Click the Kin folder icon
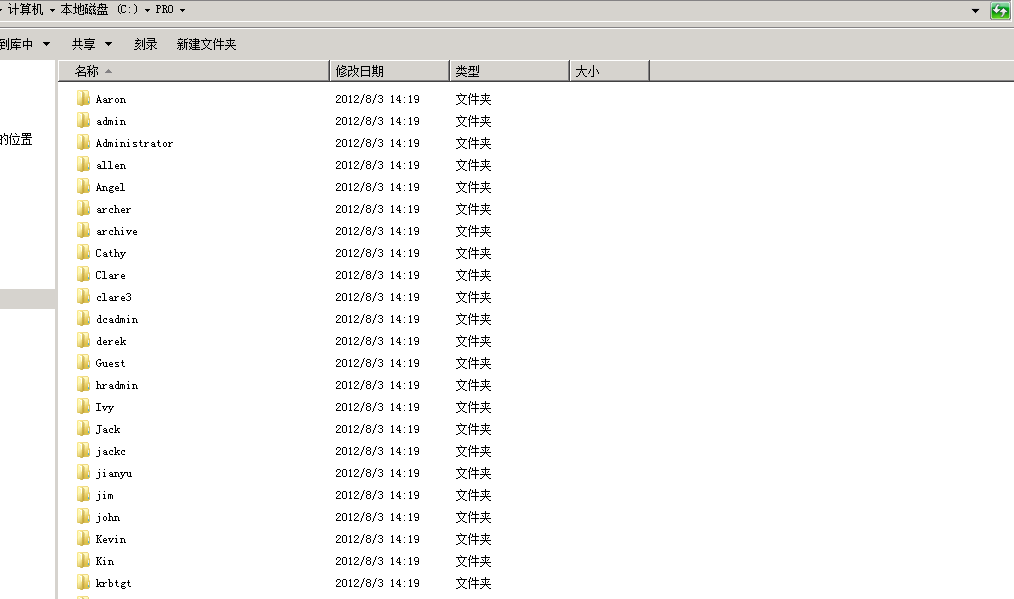1014x599 pixels. pyautogui.click(x=83, y=560)
